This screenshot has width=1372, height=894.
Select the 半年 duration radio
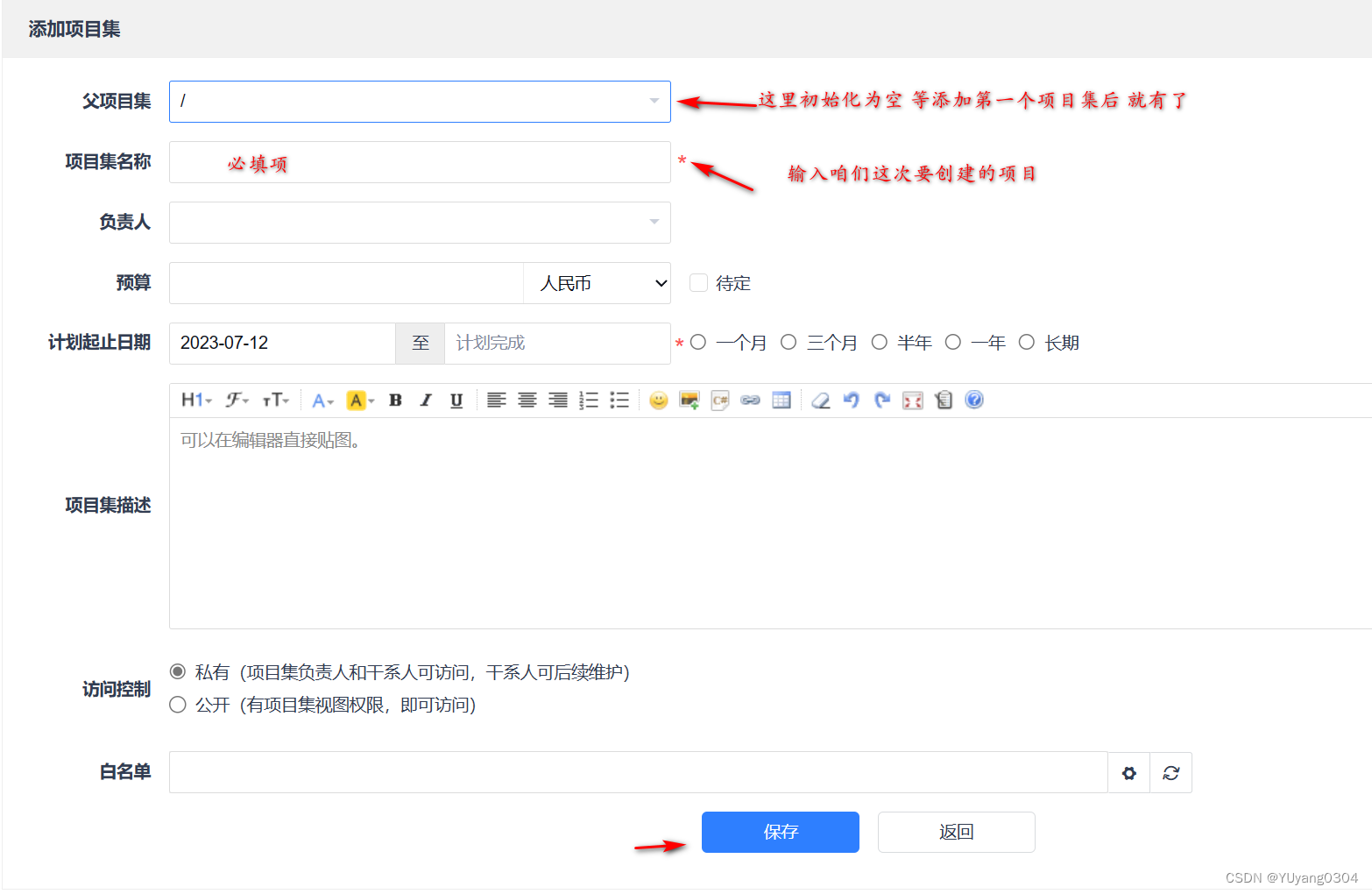tap(880, 342)
